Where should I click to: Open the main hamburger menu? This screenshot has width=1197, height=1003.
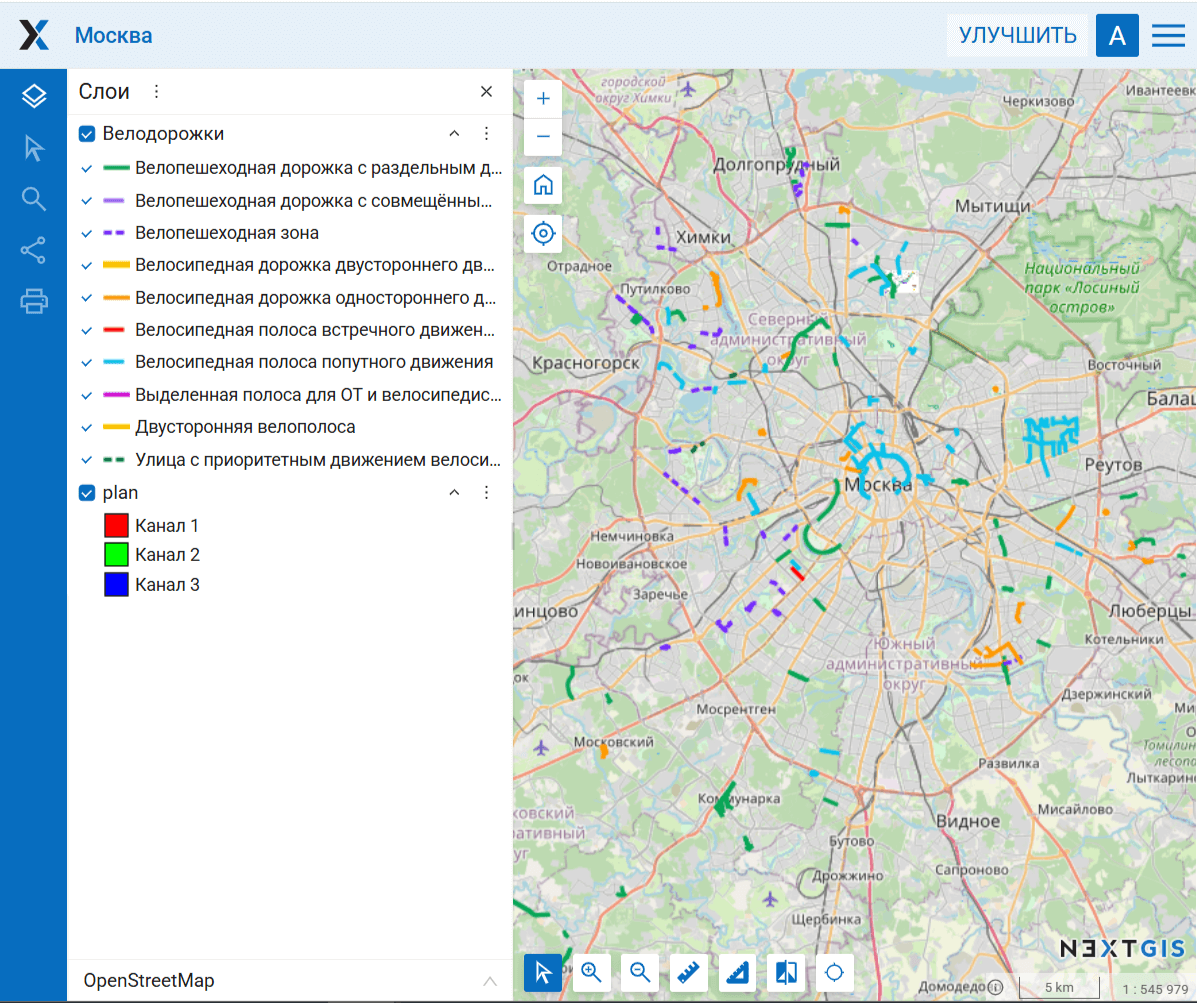click(1168, 36)
